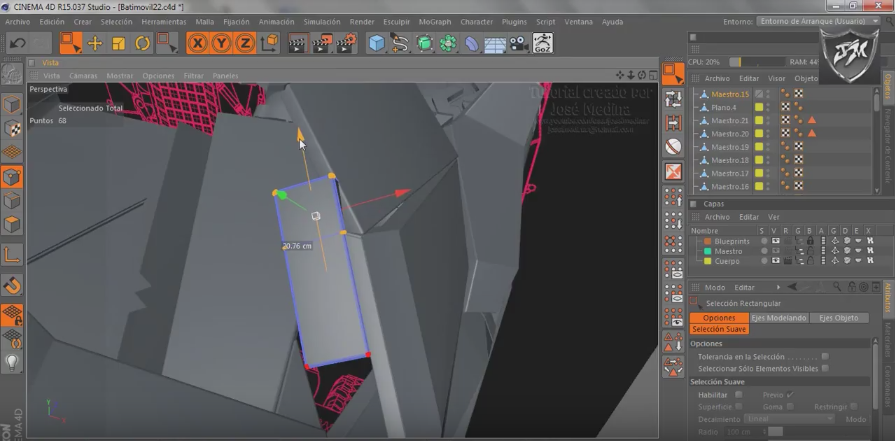895x441 pixels.
Task: Toggle lock on Cuerpo layer
Action: [810, 261]
